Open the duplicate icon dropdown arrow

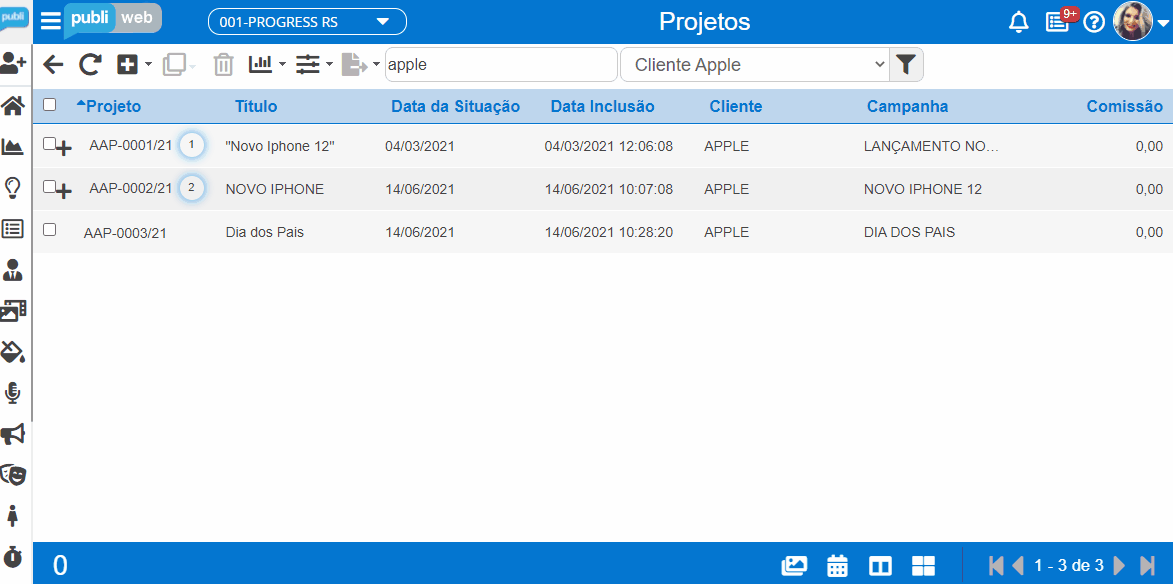[x=193, y=67]
